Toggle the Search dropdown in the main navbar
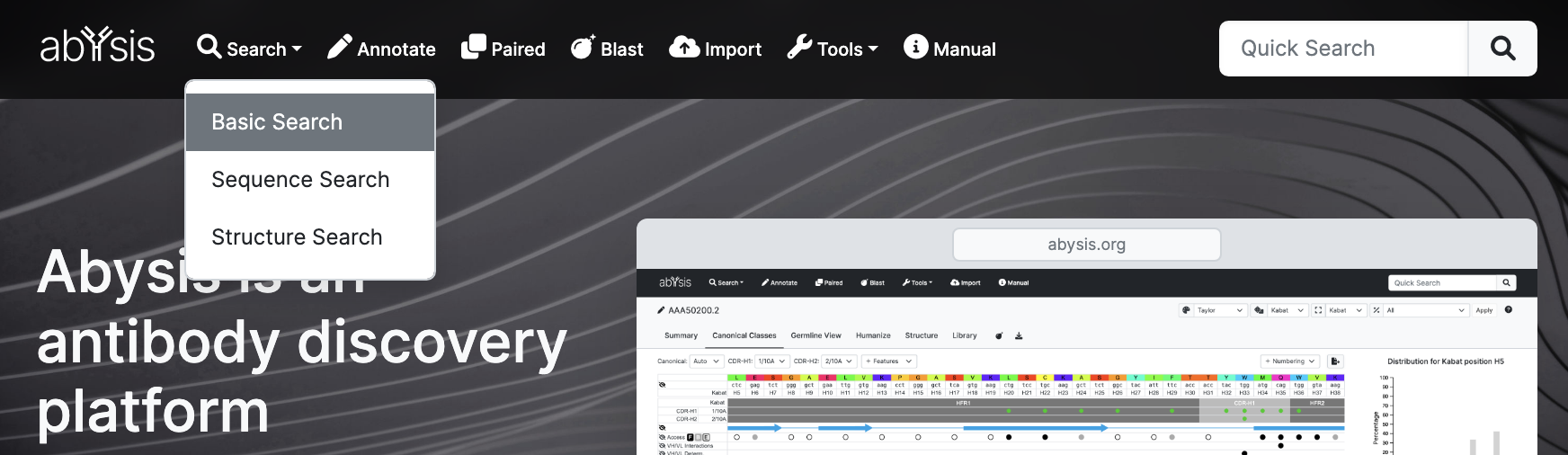This screenshot has width=1568, height=455. (249, 49)
